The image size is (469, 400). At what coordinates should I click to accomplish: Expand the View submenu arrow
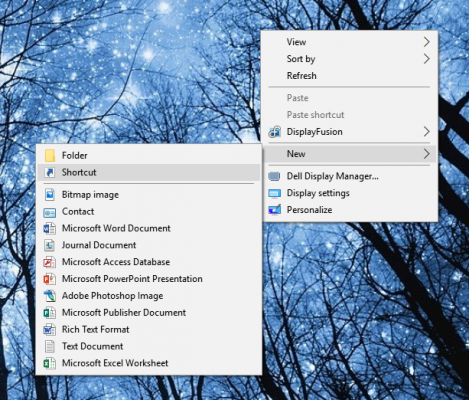426,42
